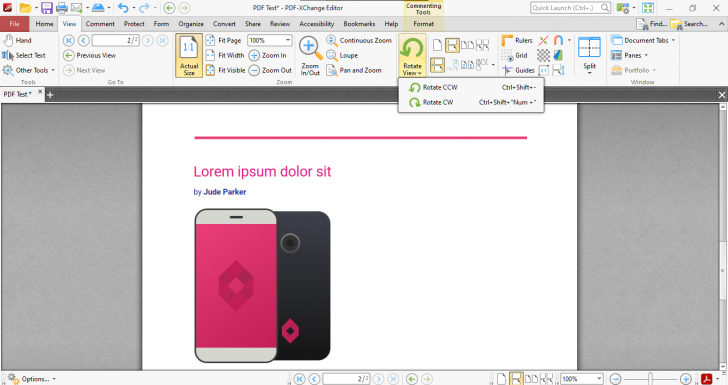
Task: Toggle Rulers display
Action: pyautogui.click(x=517, y=40)
